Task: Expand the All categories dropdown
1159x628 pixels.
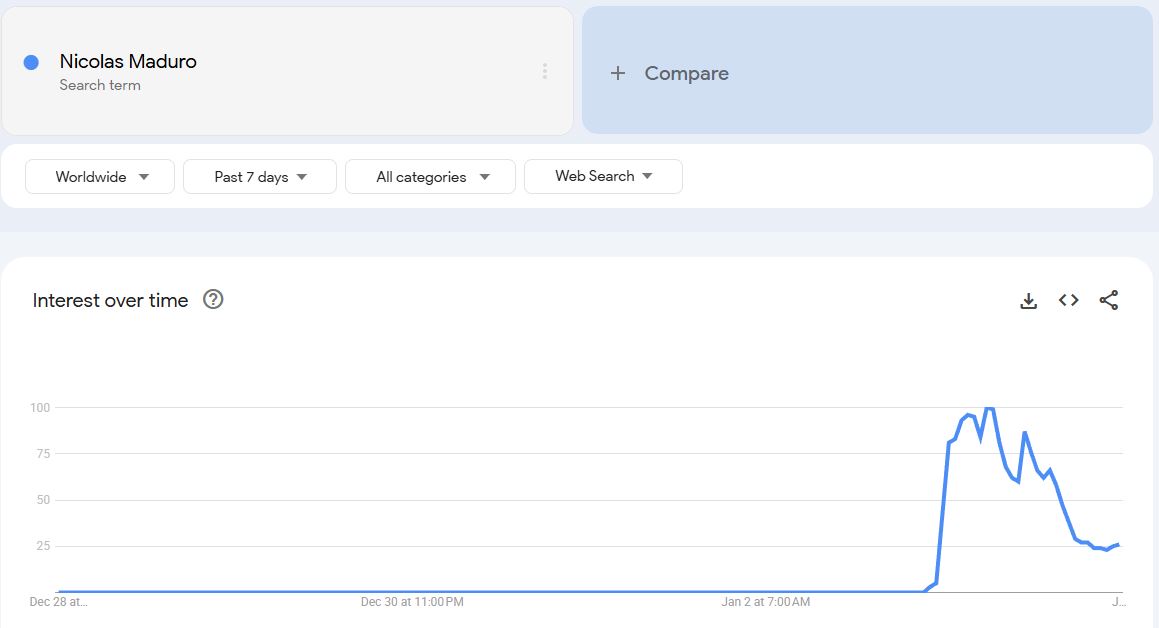Action: pos(430,177)
